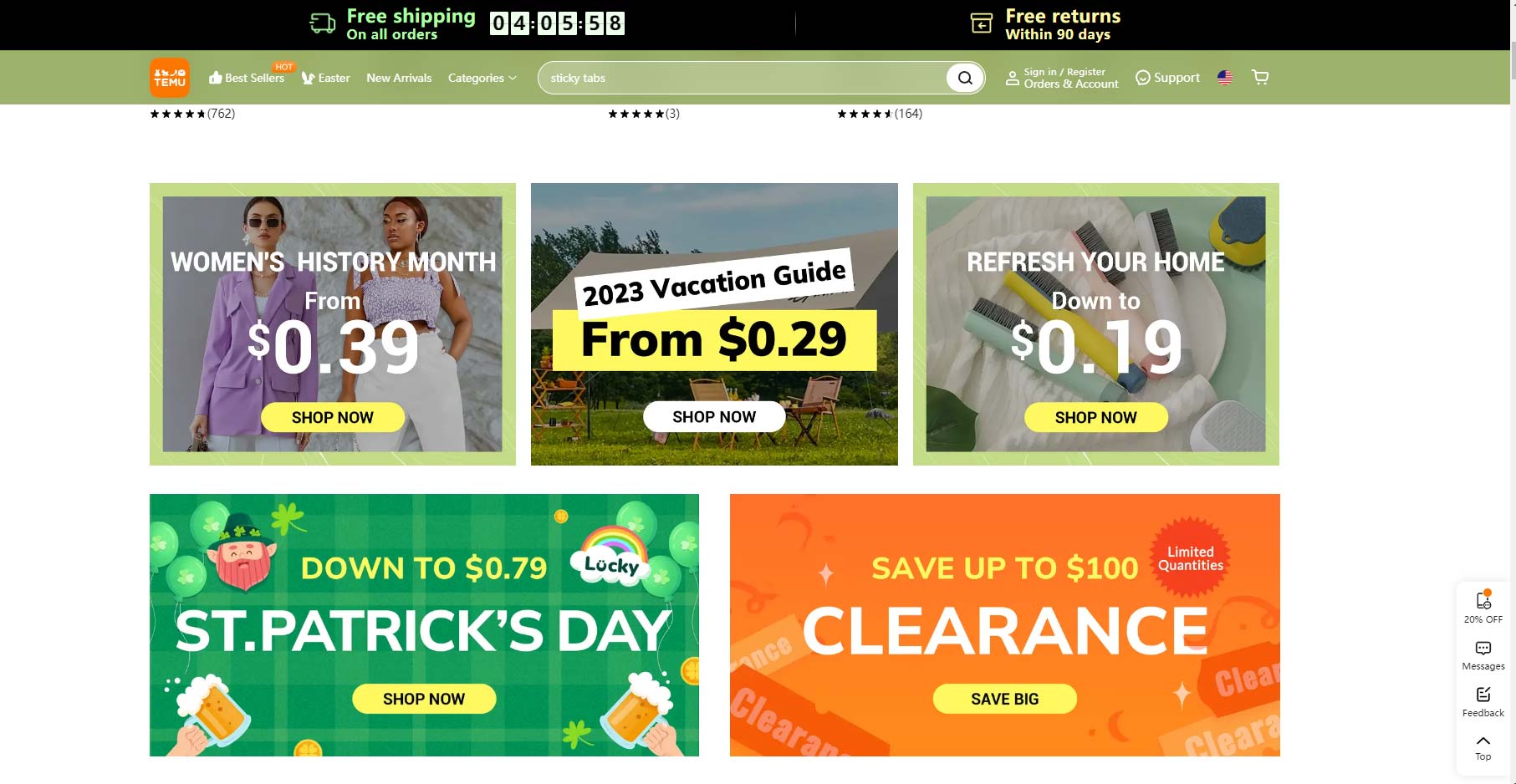This screenshot has height=784, width=1516.
Task: Click the Save Big clearance button
Action: click(x=1005, y=699)
